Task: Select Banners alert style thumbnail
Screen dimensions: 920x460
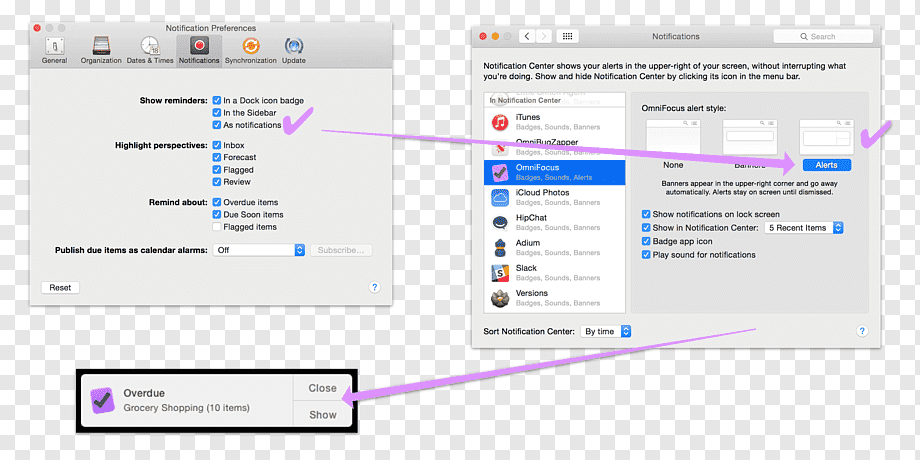Action: 750,137
